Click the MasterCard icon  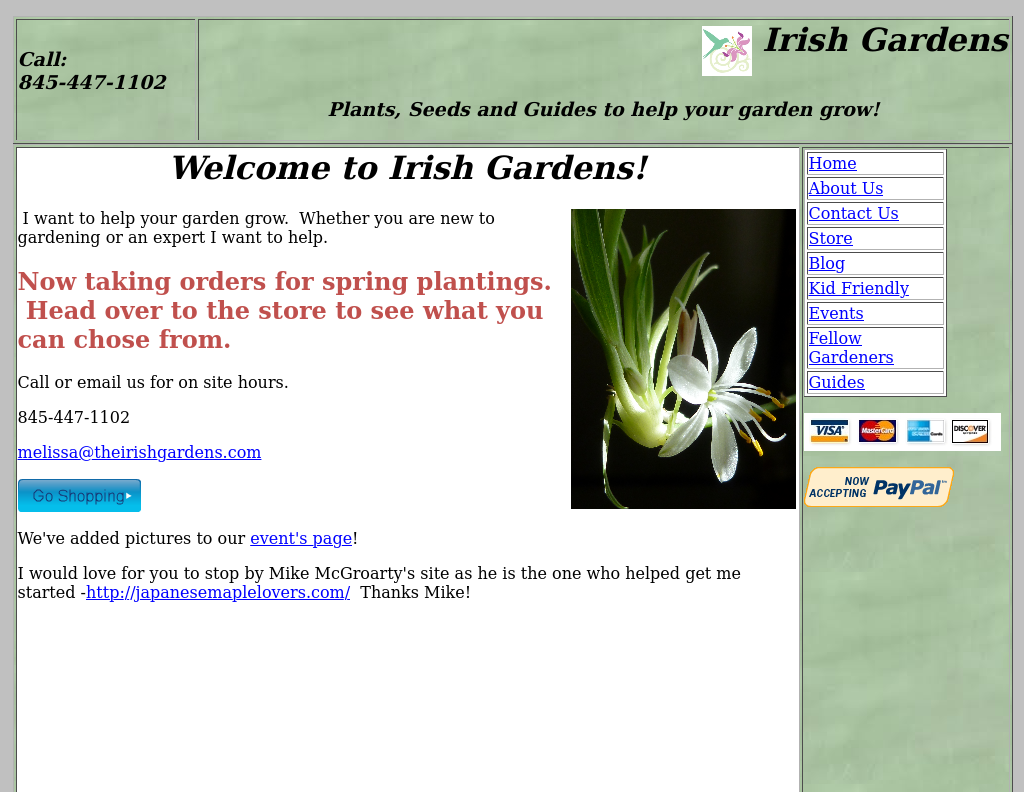[x=877, y=431]
